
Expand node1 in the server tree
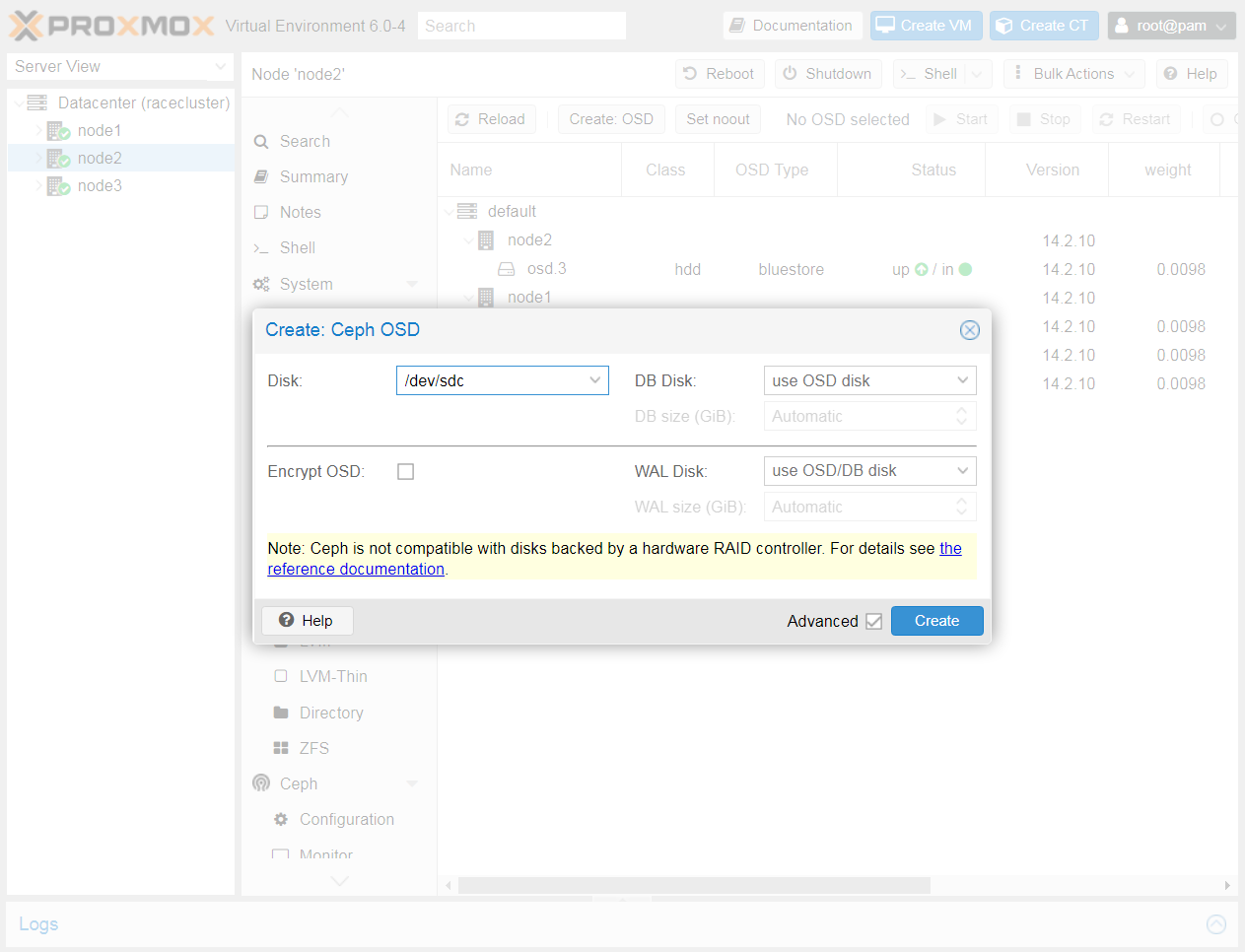(38, 130)
